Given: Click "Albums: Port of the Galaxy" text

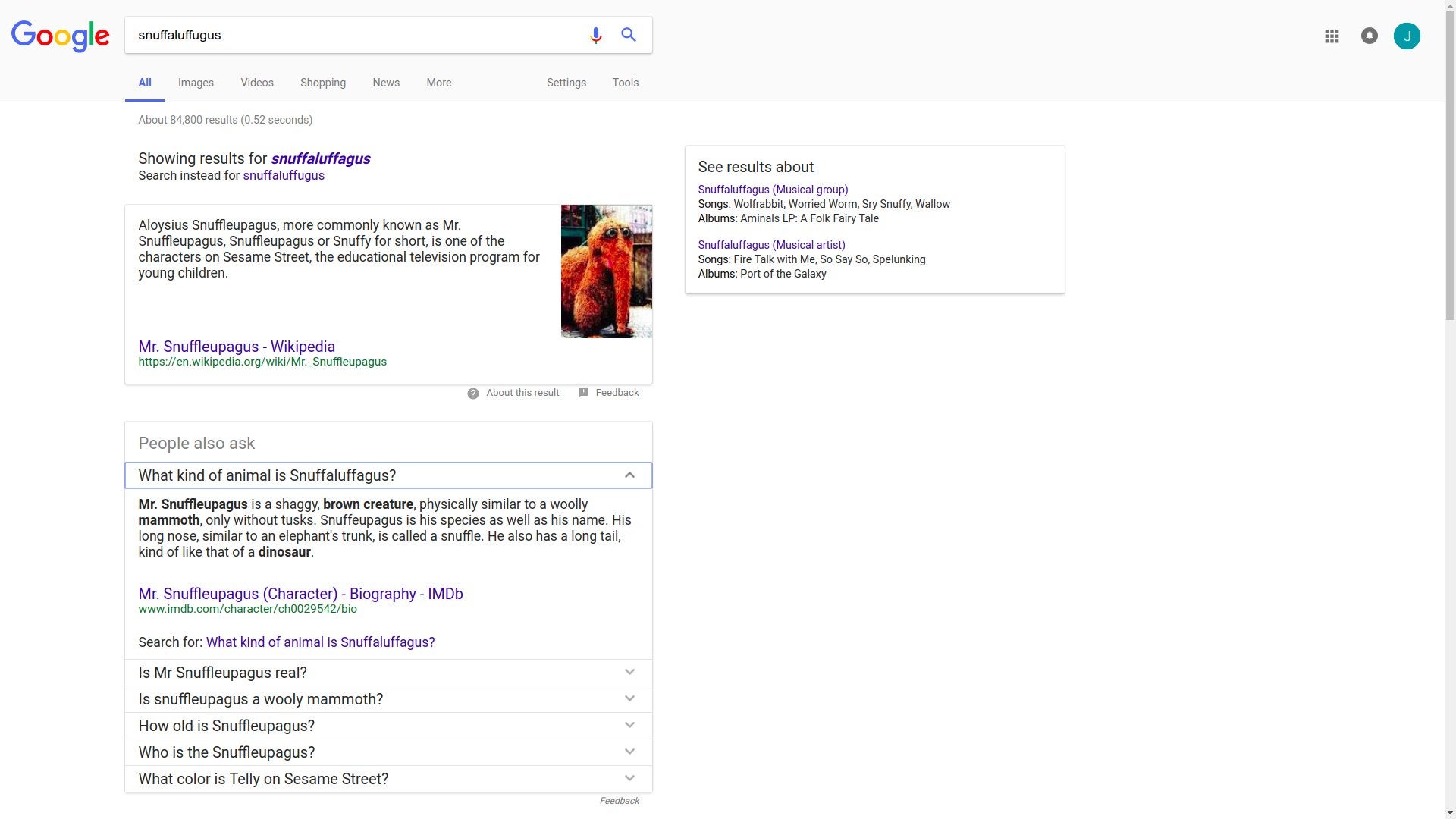Looking at the screenshot, I should coord(762,274).
